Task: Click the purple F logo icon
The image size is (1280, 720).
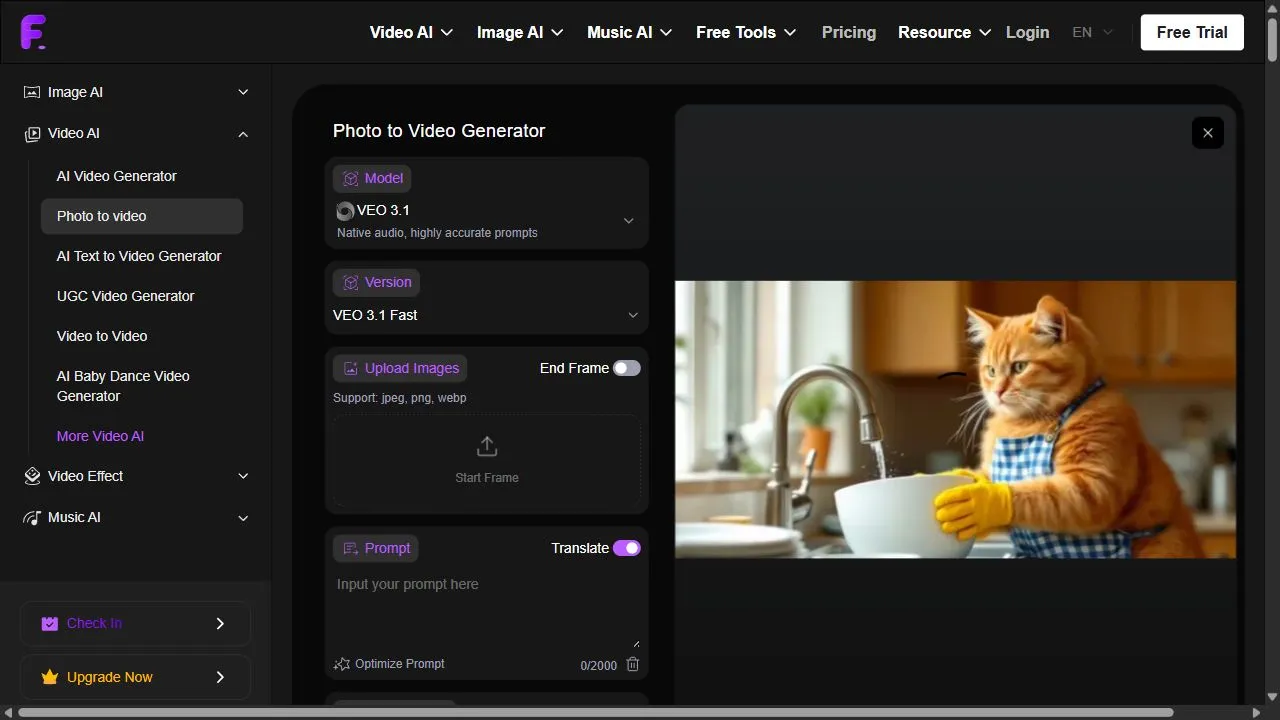Action: 33,32
